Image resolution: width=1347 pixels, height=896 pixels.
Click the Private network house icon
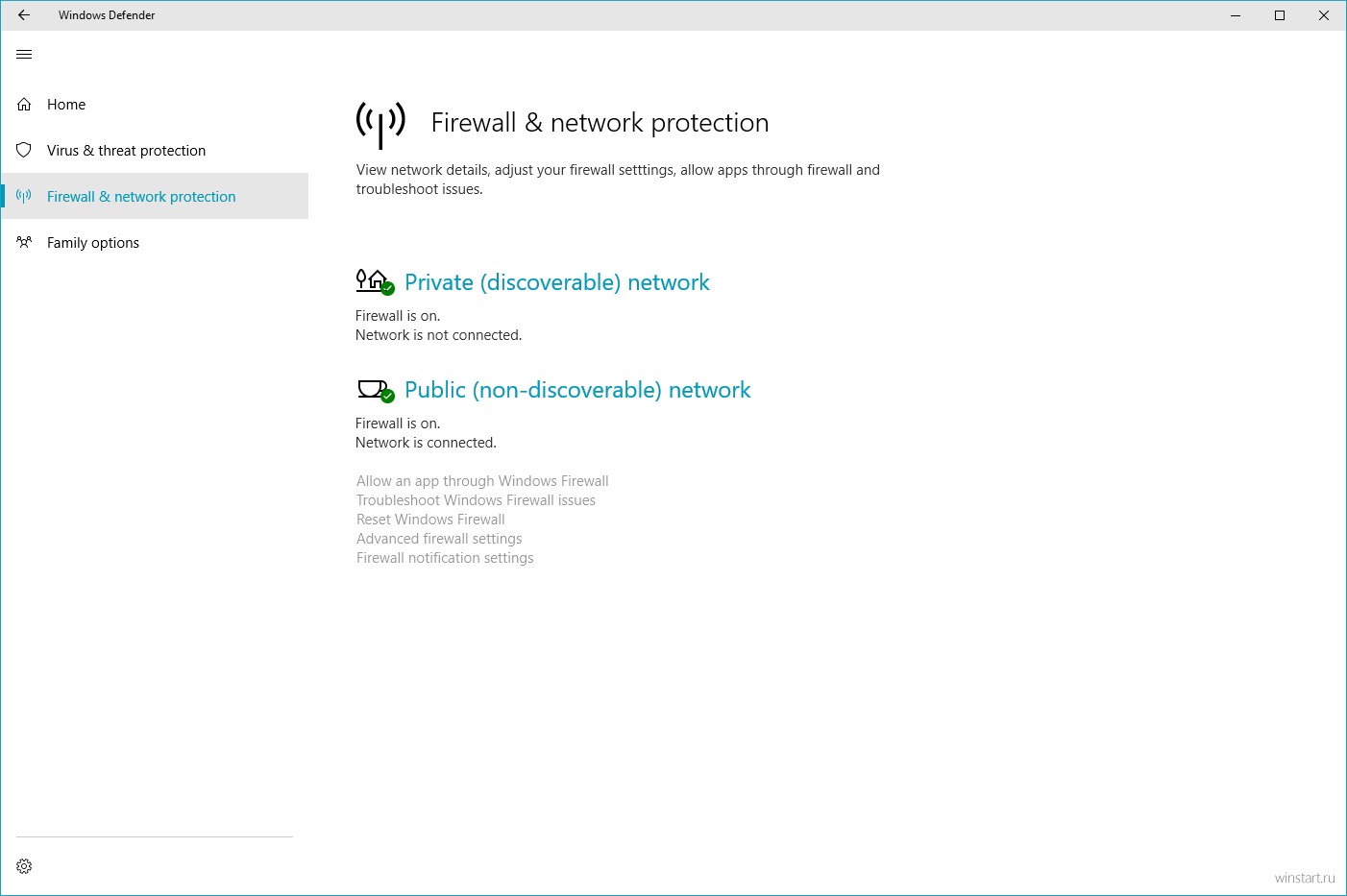pyautogui.click(x=375, y=281)
